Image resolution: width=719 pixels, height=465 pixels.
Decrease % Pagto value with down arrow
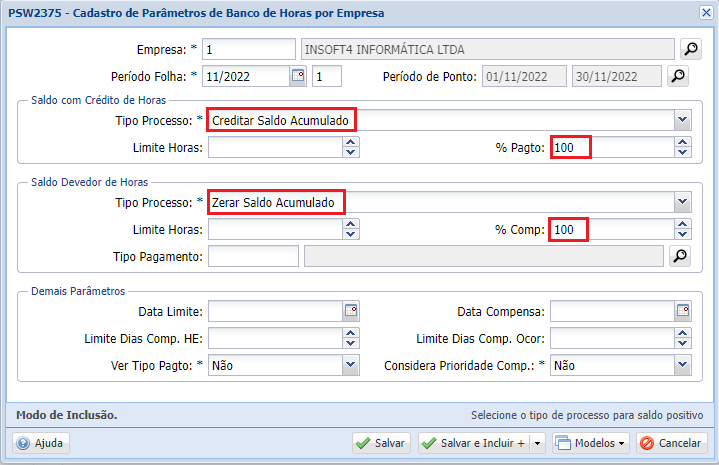[x=683, y=153]
